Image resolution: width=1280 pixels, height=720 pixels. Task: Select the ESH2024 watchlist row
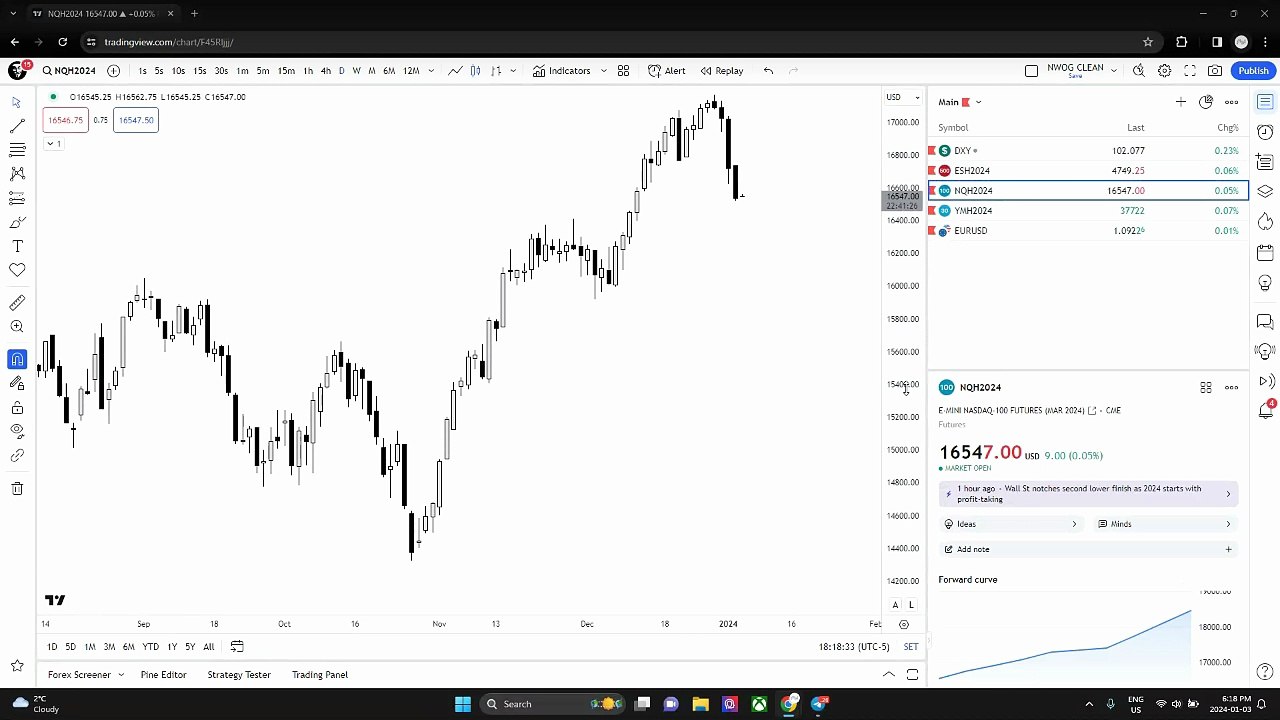point(1088,171)
